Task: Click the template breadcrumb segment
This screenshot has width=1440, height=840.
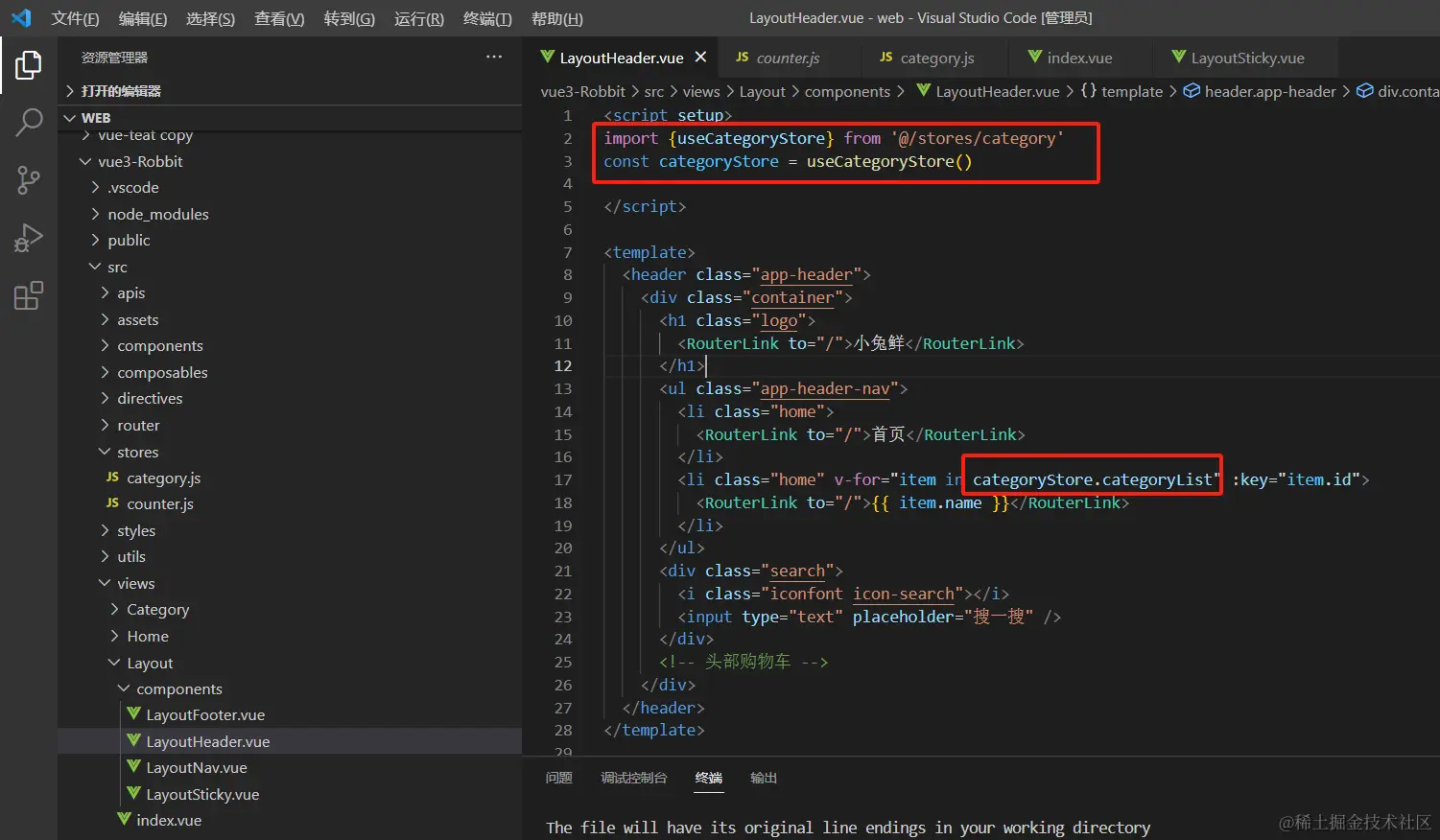Action: [x=1131, y=91]
